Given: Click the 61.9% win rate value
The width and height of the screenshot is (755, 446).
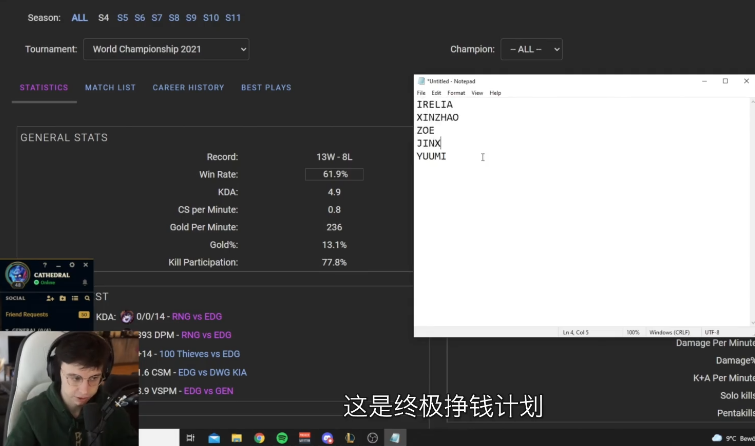Looking at the screenshot, I should (335, 174).
